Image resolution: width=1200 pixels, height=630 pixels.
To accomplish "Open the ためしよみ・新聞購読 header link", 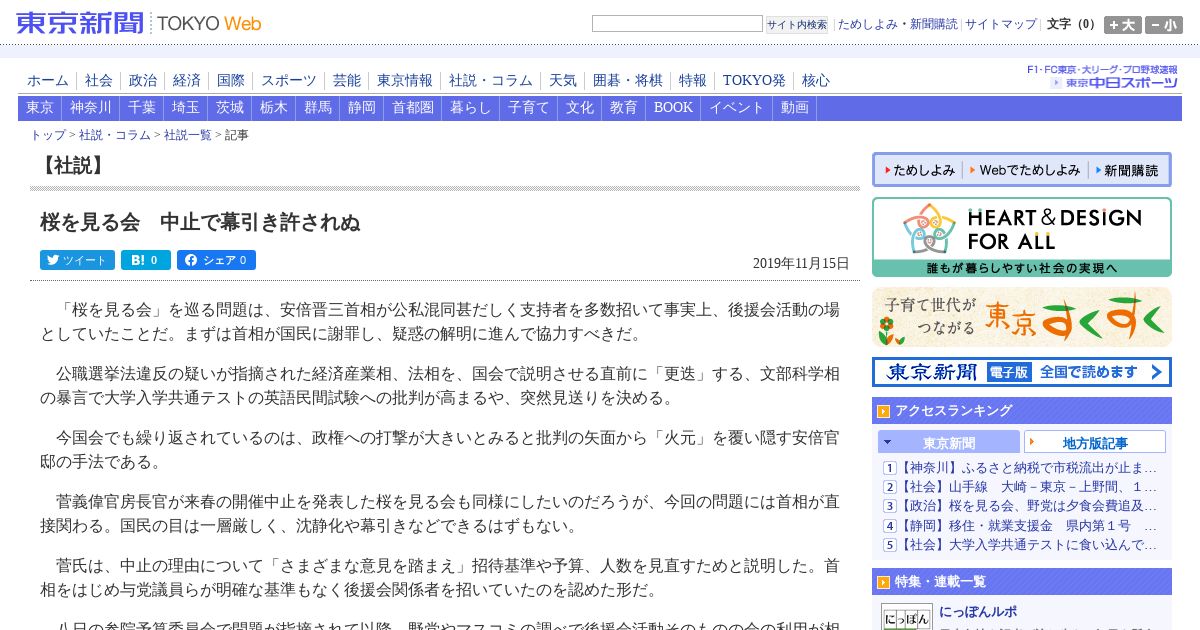I will tap(897, 24).
